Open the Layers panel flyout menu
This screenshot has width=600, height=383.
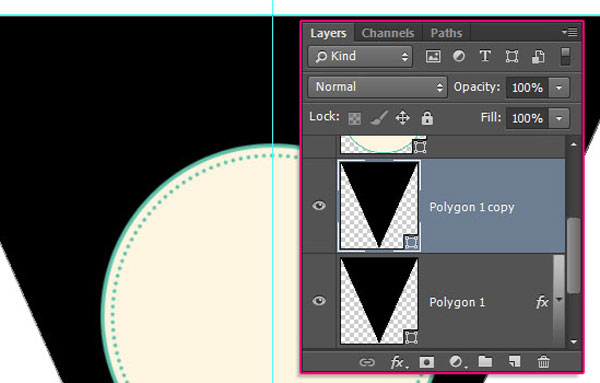pos(570,32)
